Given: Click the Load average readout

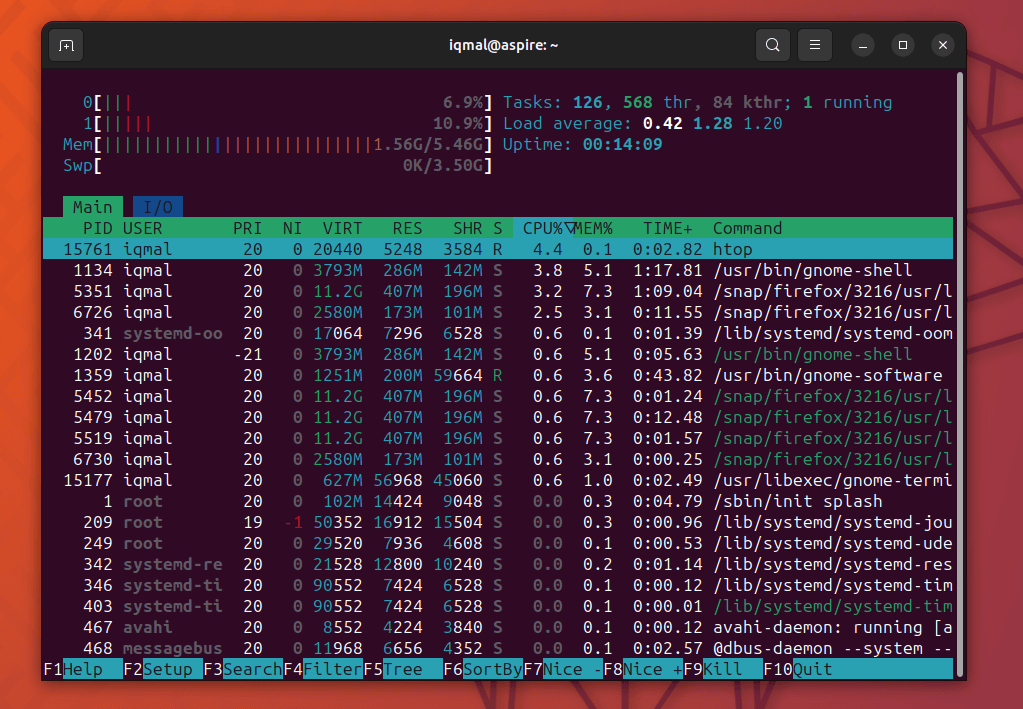Looking at the screenshot, I should (x=643, y=123).
